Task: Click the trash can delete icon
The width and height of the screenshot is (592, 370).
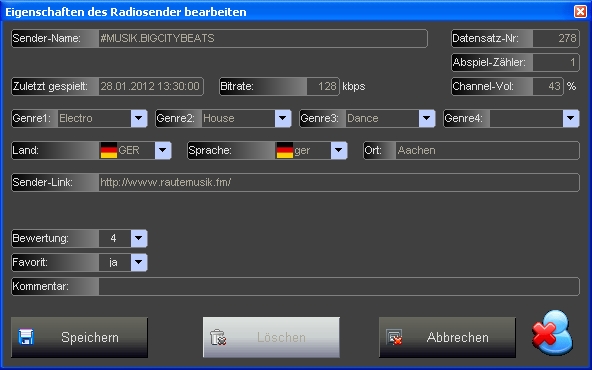Action: click(x=218, y=337)
